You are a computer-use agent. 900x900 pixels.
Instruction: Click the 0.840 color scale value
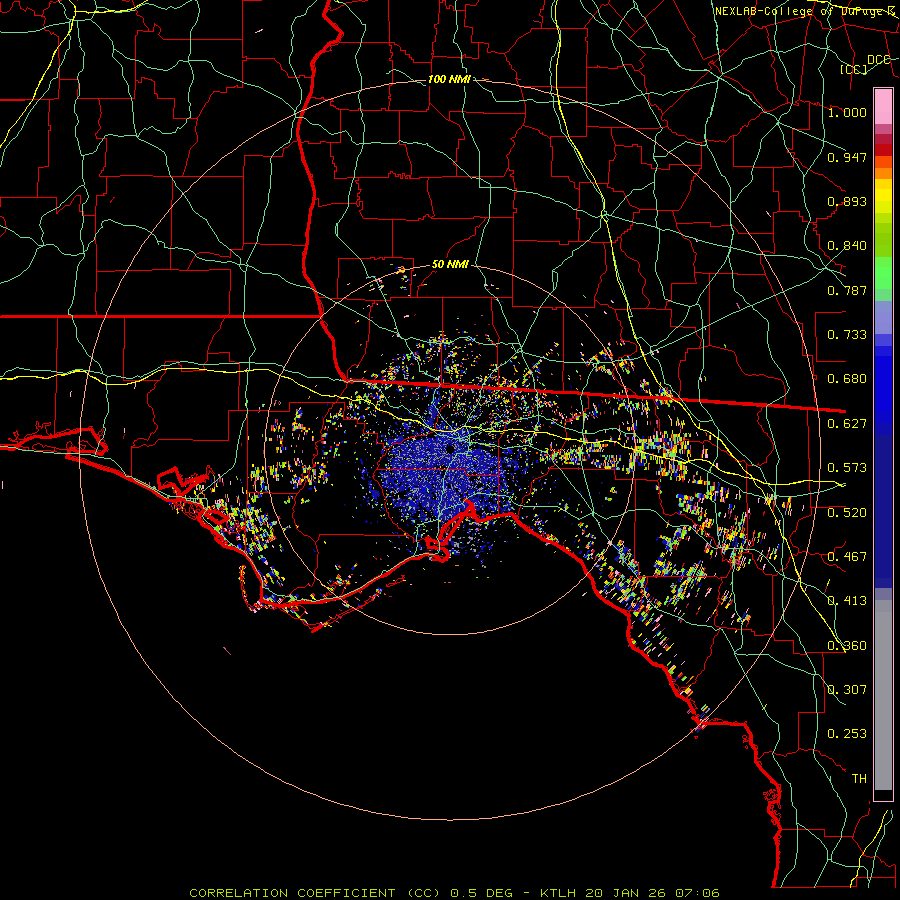(847, 246)
